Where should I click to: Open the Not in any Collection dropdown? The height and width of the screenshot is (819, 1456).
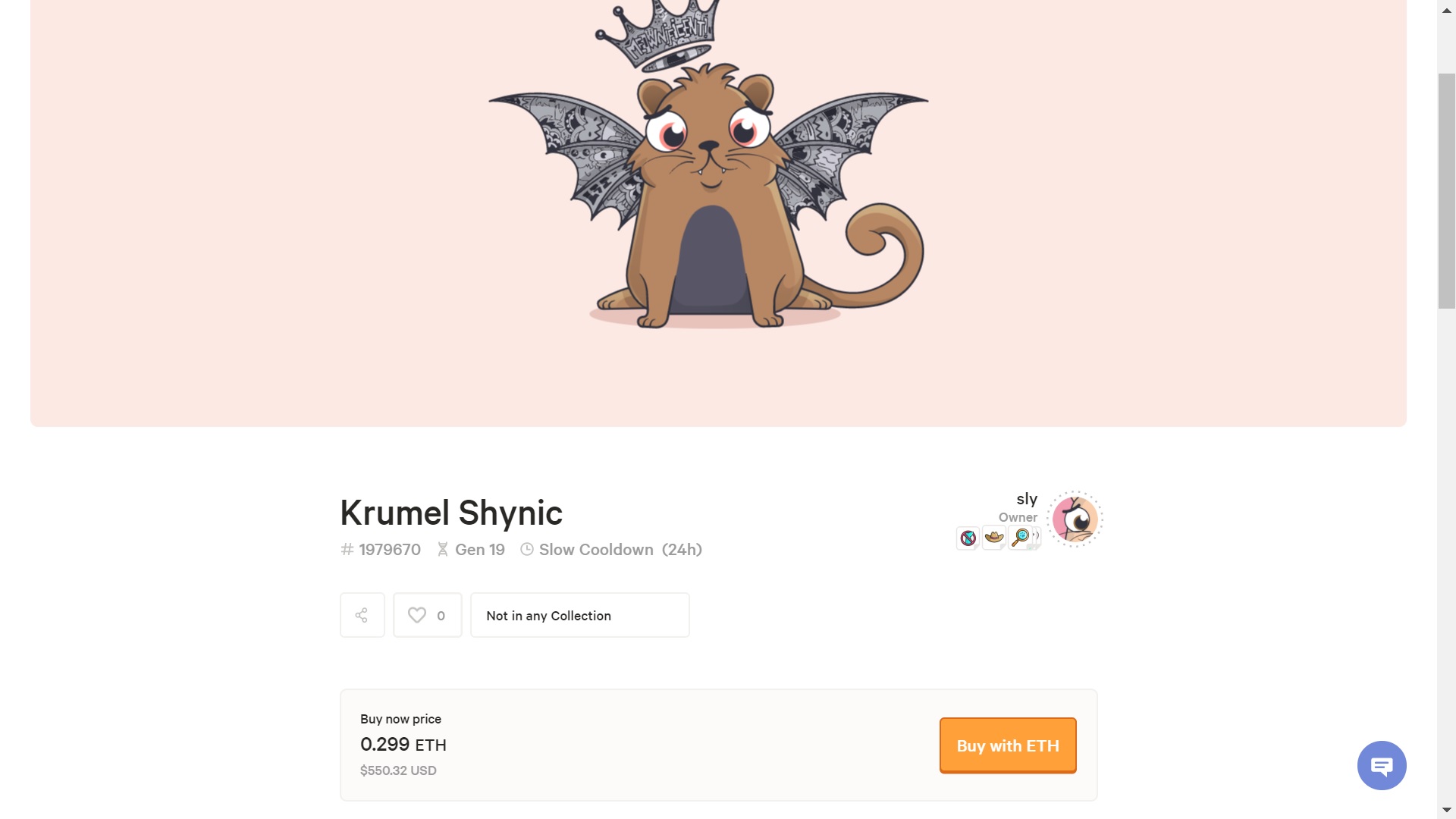(x=580, y=615)
